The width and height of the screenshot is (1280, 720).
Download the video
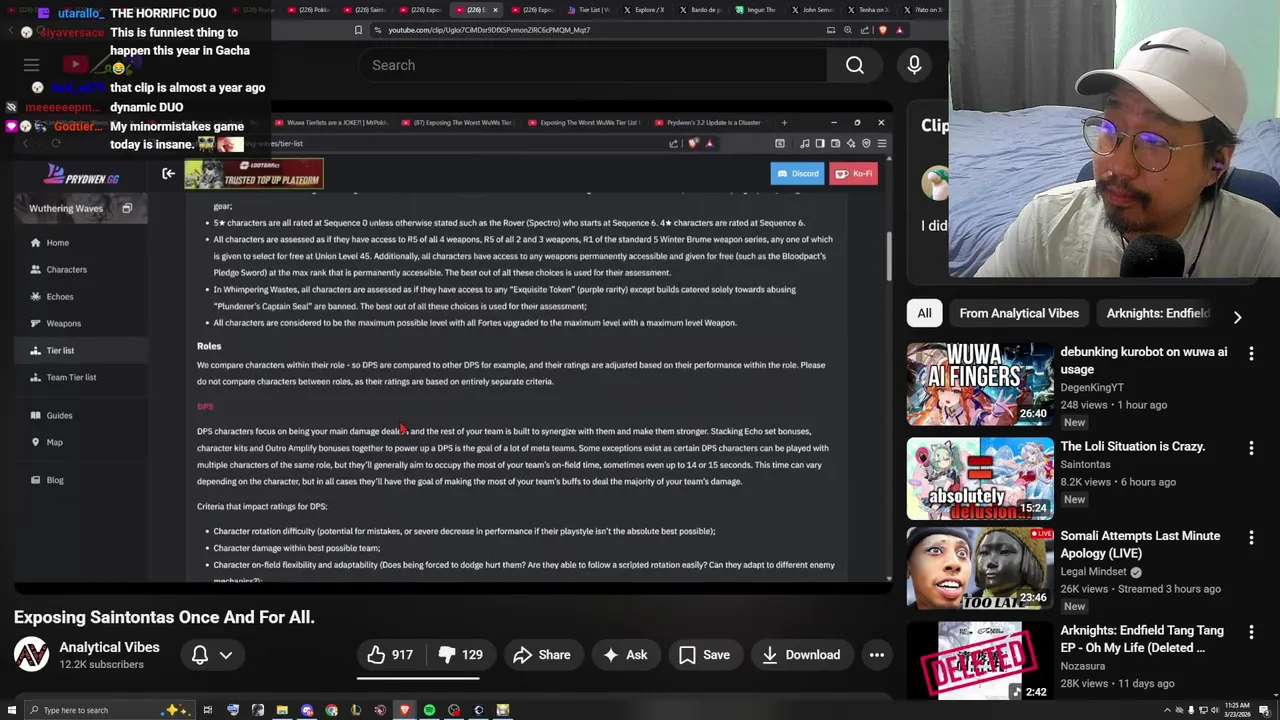[x=801, y=655]
